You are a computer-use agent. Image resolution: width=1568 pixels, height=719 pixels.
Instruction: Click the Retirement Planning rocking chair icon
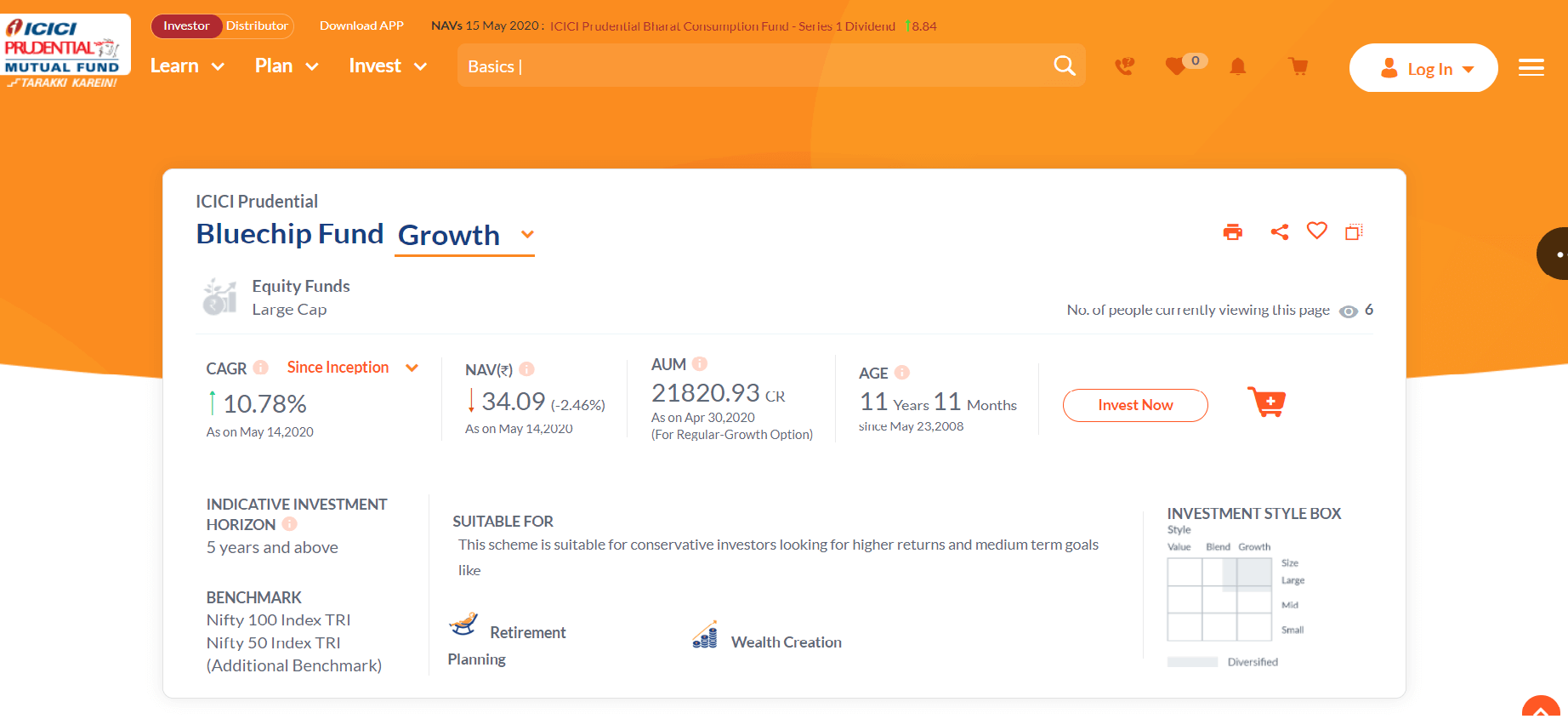[463, 624]
